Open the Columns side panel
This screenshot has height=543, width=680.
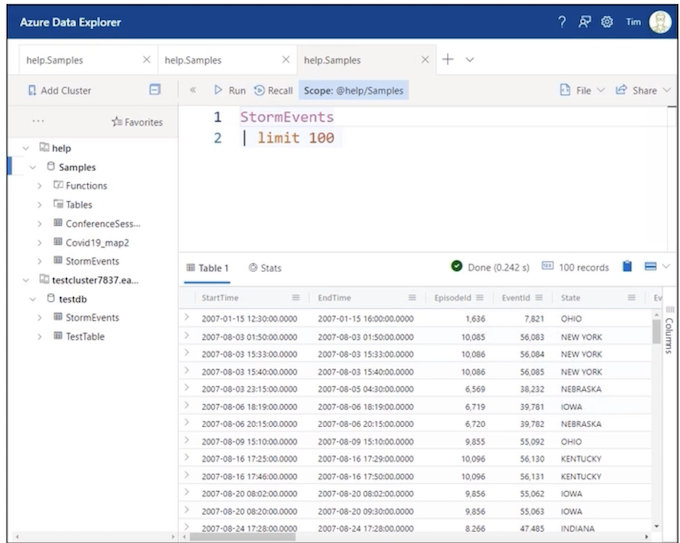[670, 330]
